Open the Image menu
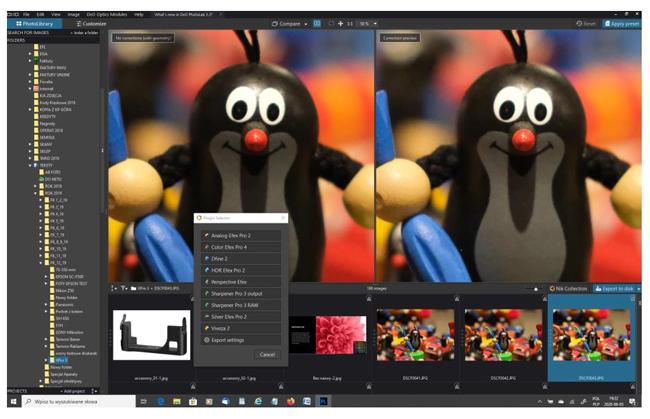Image resolution: width=650 pixels, height=419 pixels. point(73,14)
